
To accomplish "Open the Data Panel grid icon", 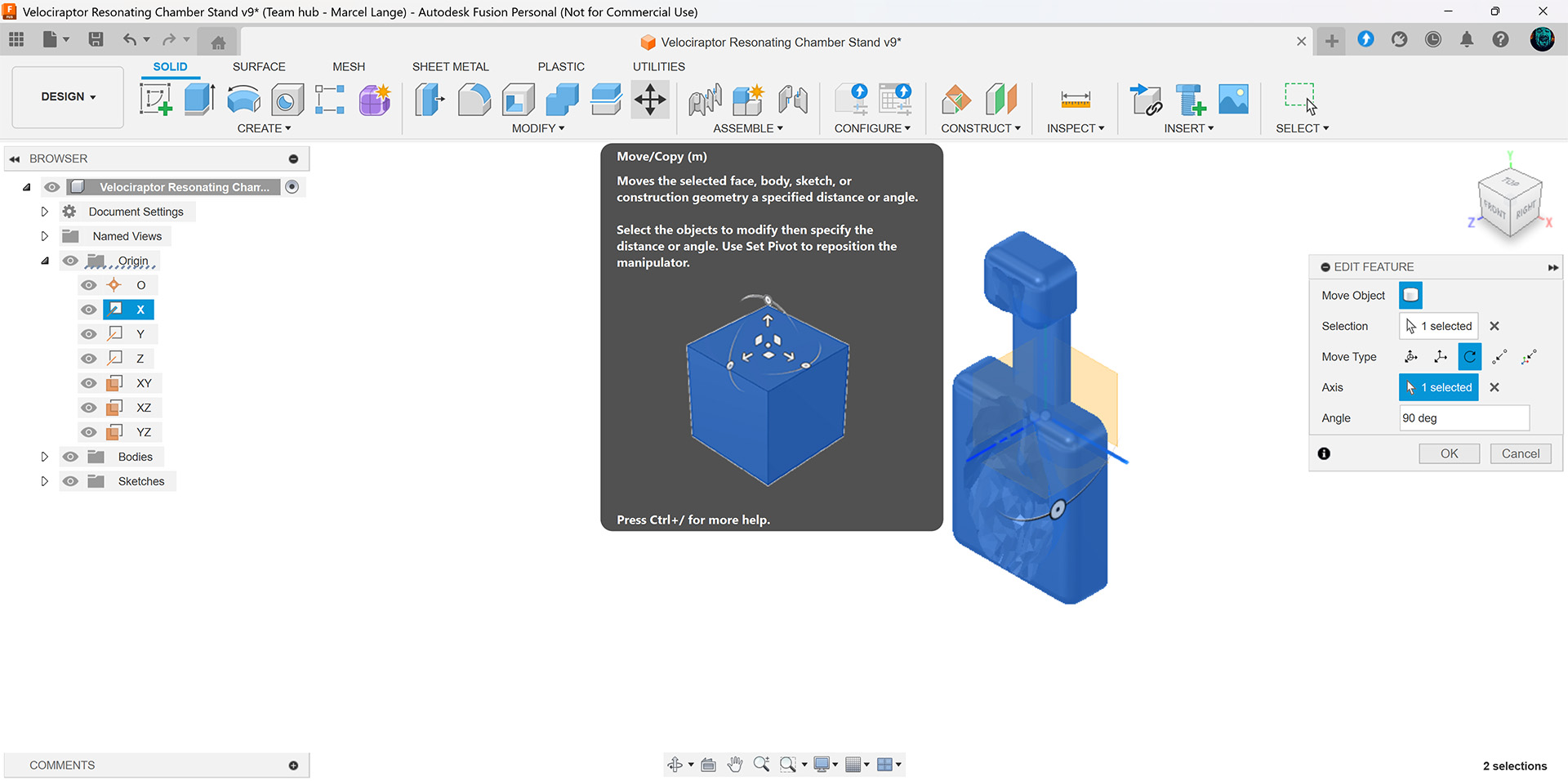I will click(16, 39).
